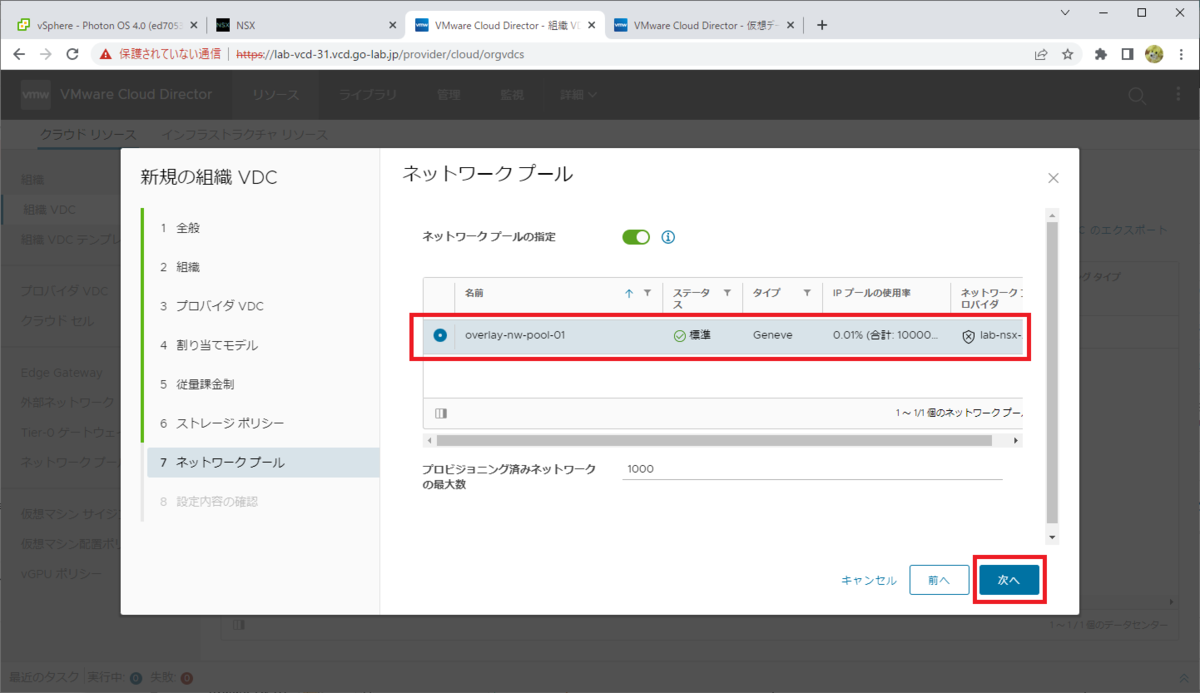
Task: Go back in the browser
Action: [19, 54]
